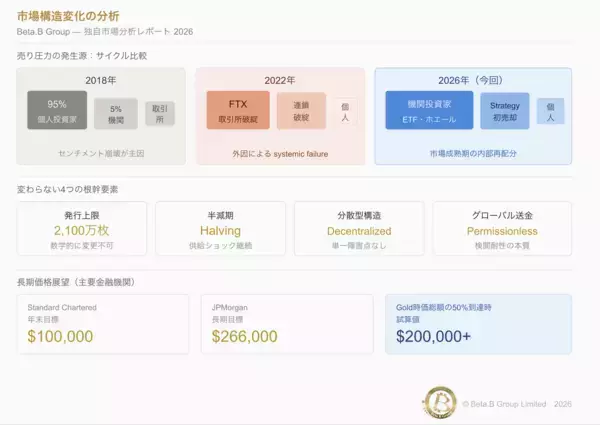Click the 半減期 card title

(x=220, y=215)
